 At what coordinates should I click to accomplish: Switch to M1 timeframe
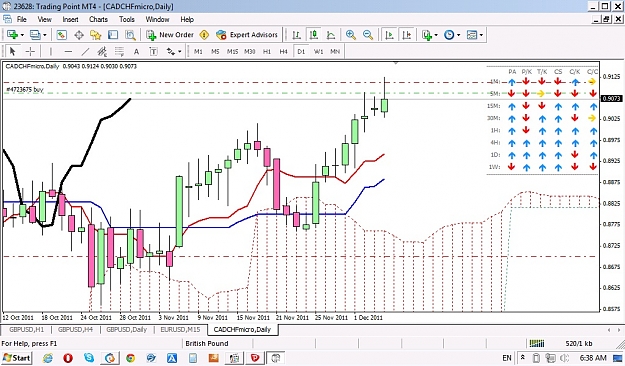[x=198, y=51]
